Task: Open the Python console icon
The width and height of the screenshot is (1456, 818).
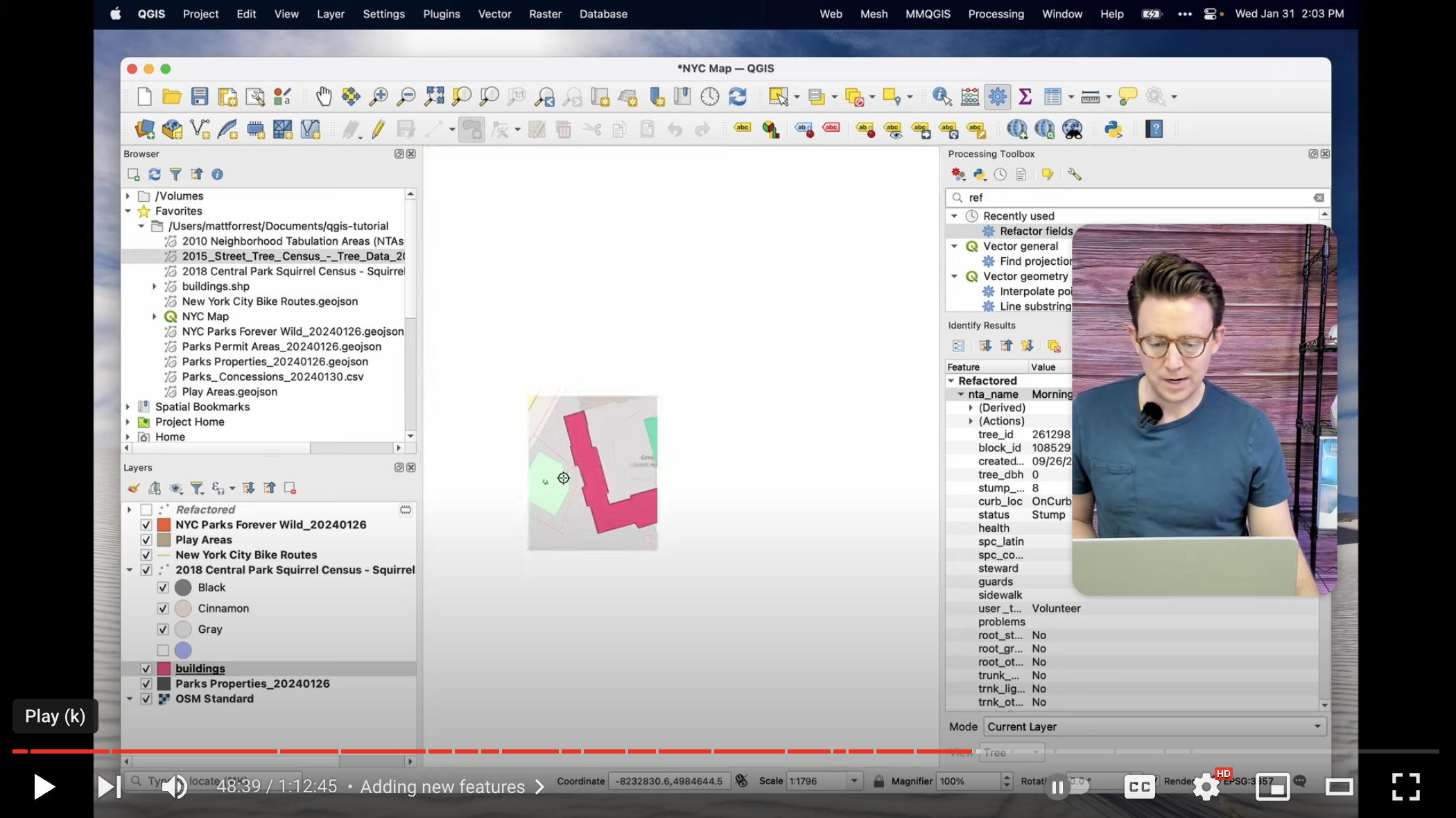Action: 1113,129
